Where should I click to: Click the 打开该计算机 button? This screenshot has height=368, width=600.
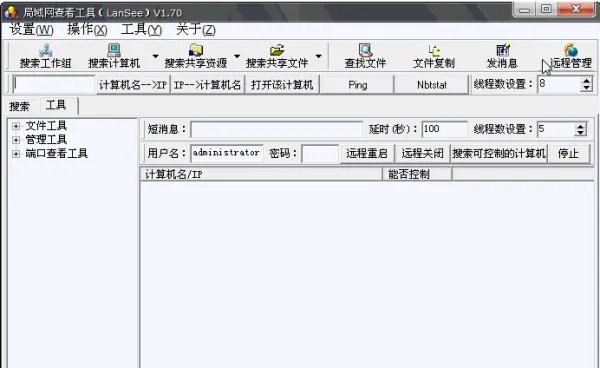click(282, 85)
